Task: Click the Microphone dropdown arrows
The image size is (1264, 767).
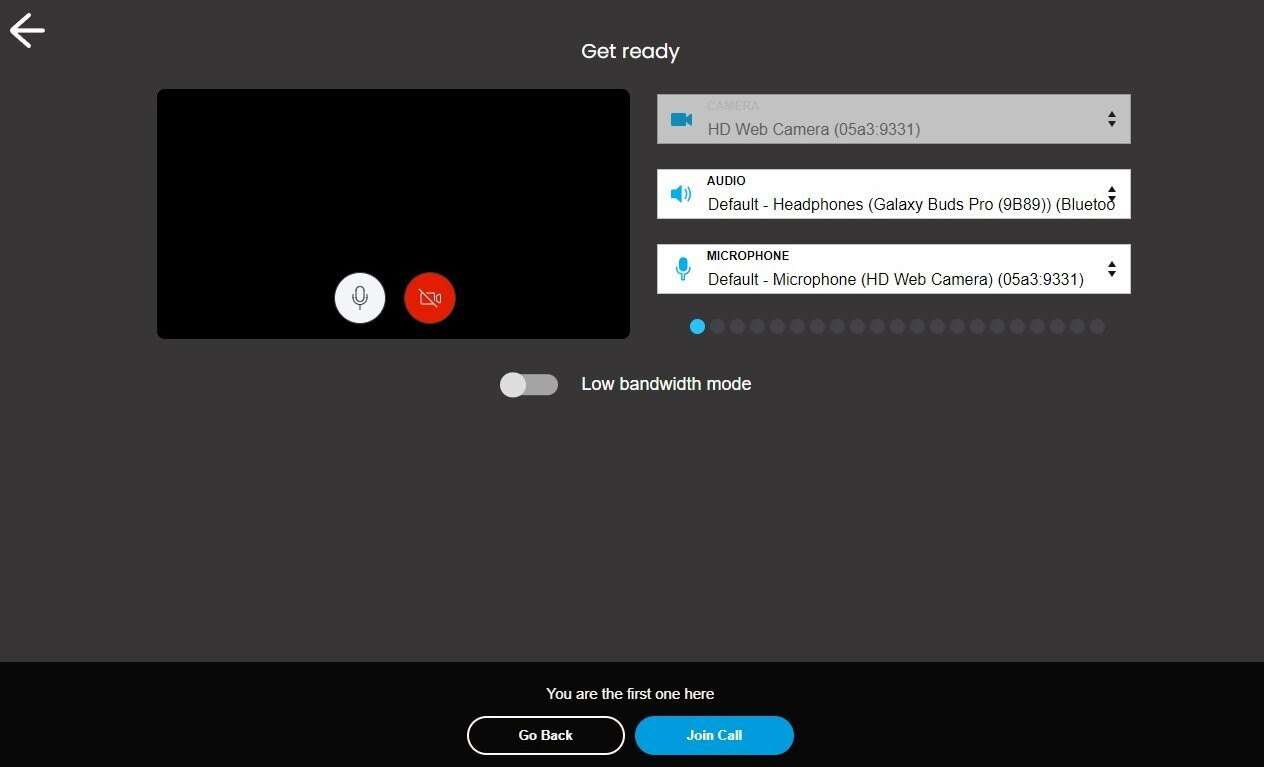Action: 1112,269
